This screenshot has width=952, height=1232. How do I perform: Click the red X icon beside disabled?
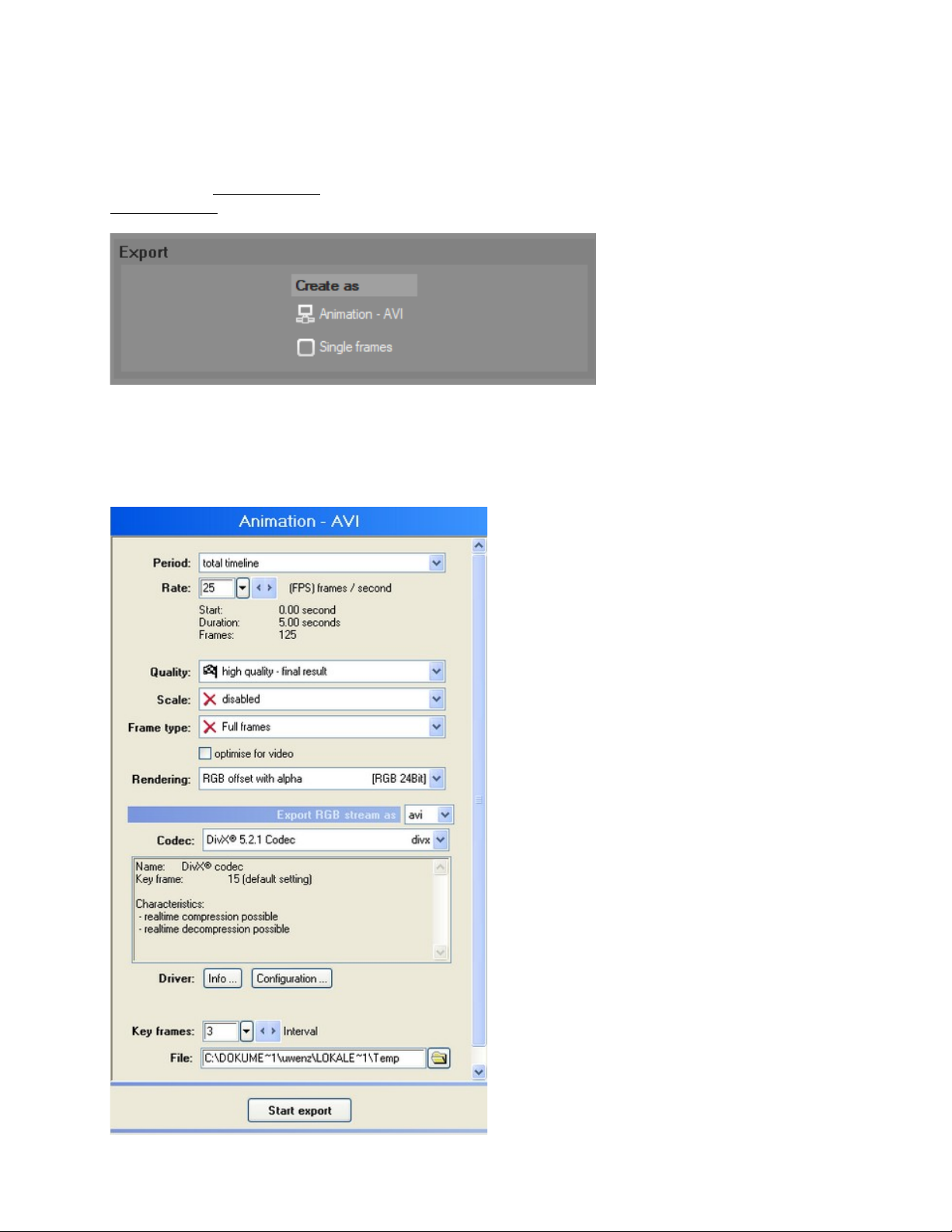tap(210, 699)
